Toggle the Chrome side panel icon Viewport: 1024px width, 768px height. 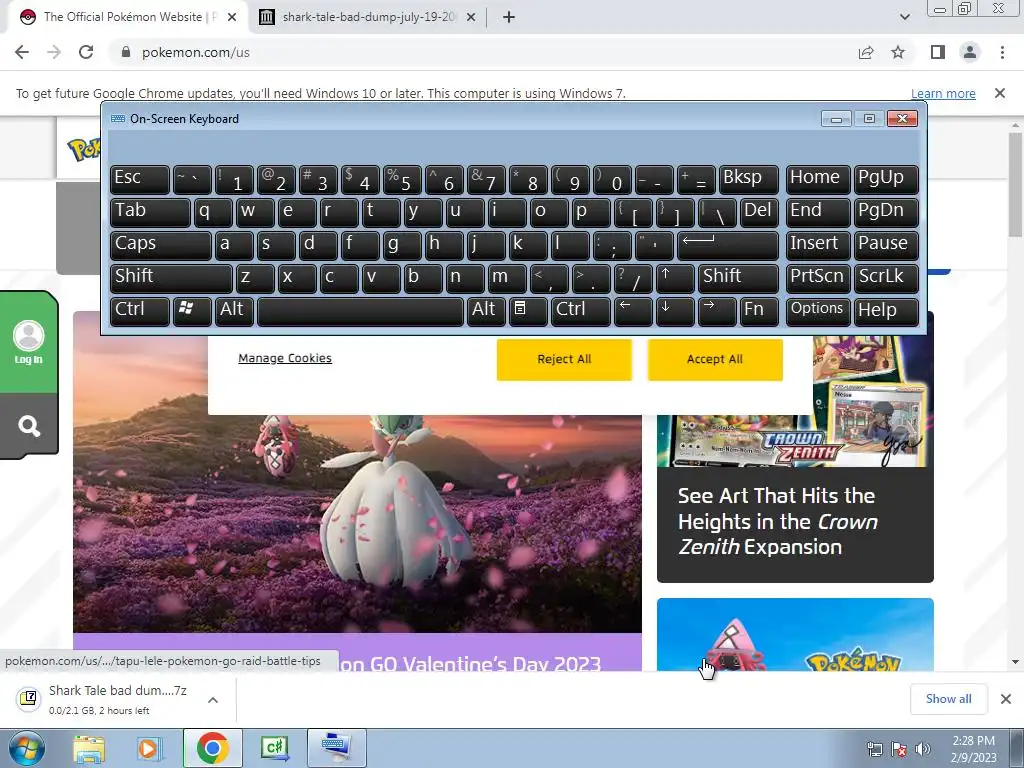click(938, 52)
